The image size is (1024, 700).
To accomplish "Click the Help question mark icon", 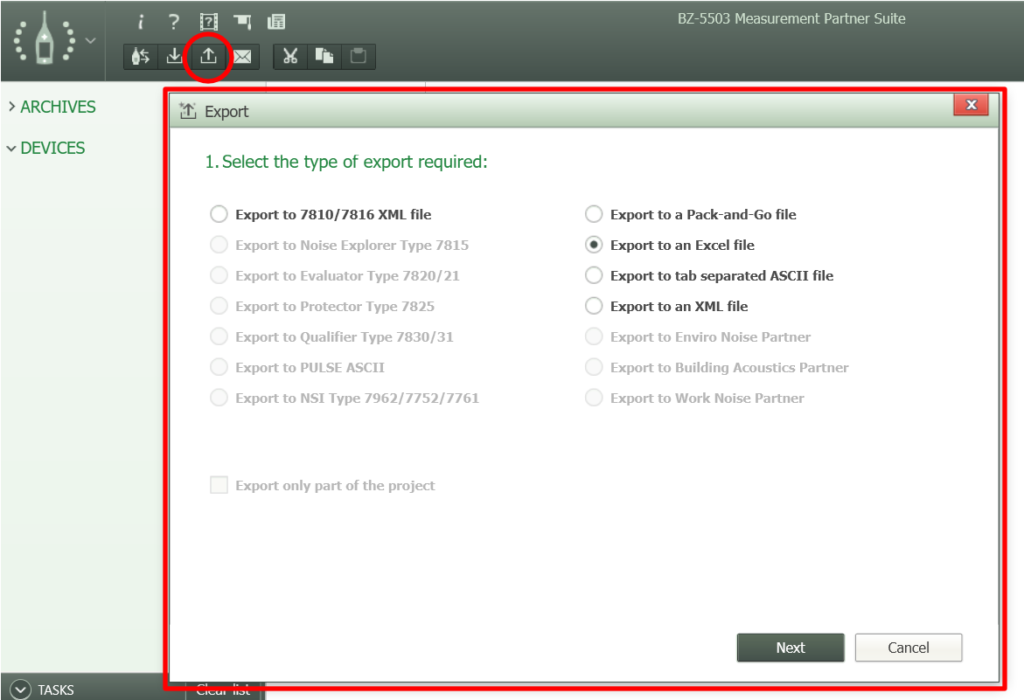I will (172, 20).
